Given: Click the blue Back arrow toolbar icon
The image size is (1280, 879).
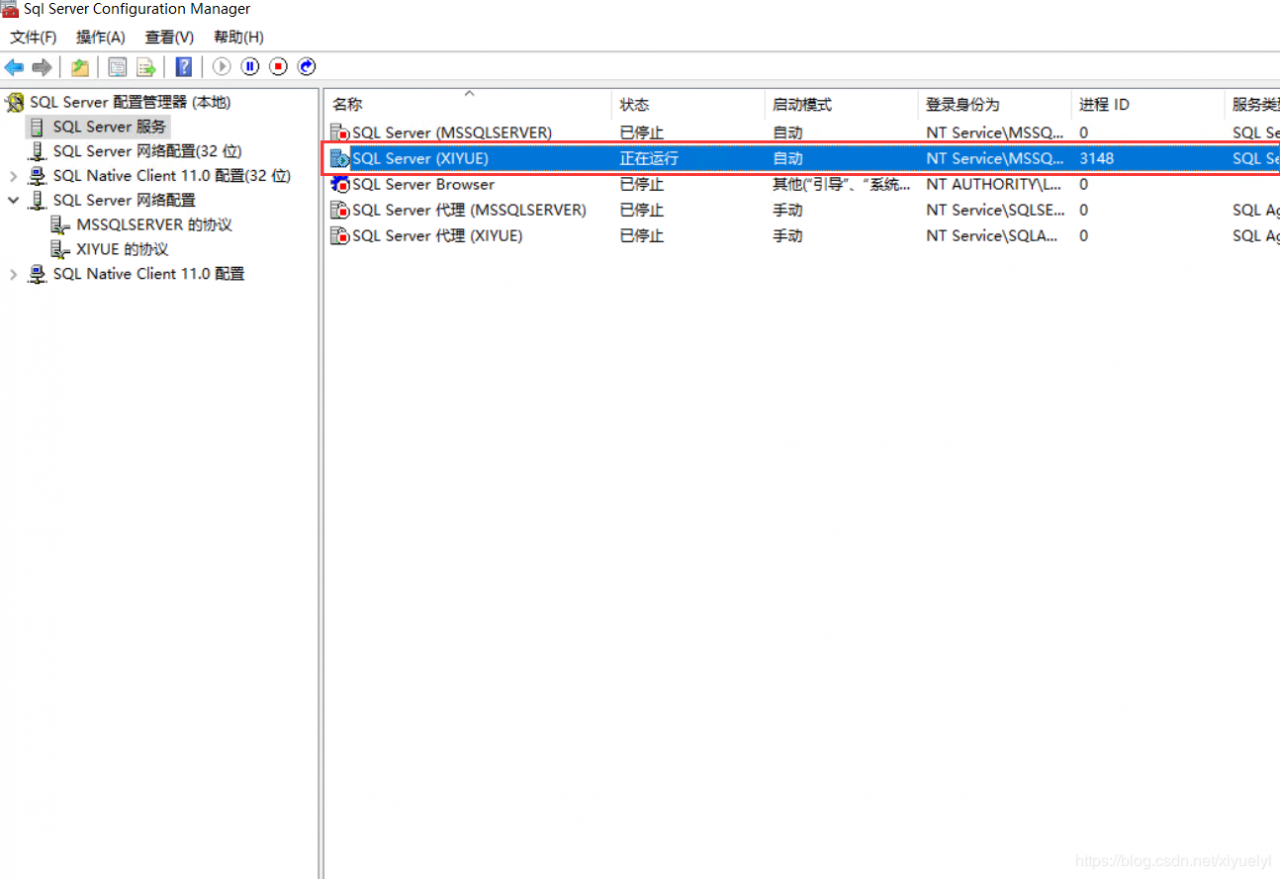Looking at the screenshot, I should click(14, 67).
